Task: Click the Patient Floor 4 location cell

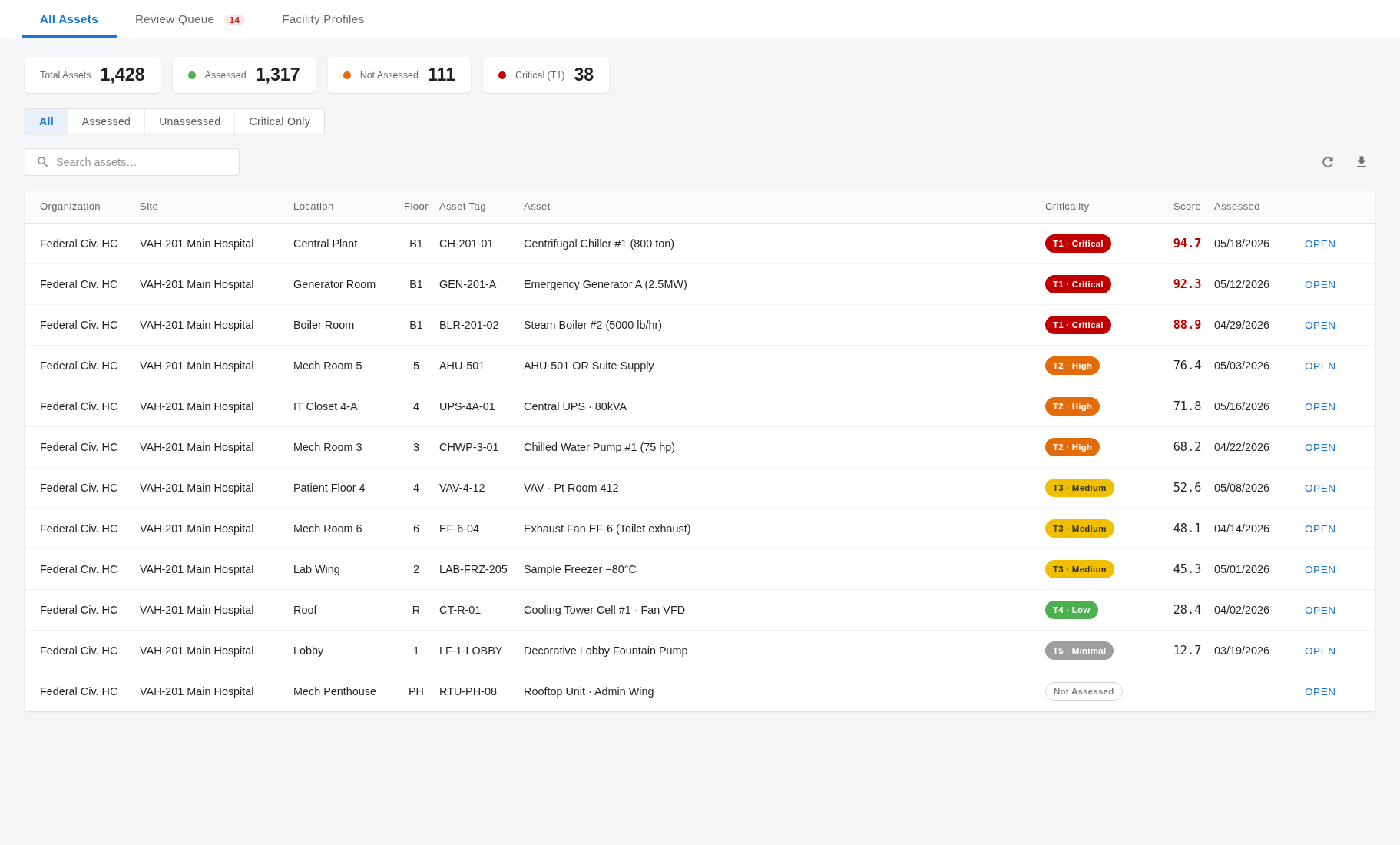Action: click(329, 488)
